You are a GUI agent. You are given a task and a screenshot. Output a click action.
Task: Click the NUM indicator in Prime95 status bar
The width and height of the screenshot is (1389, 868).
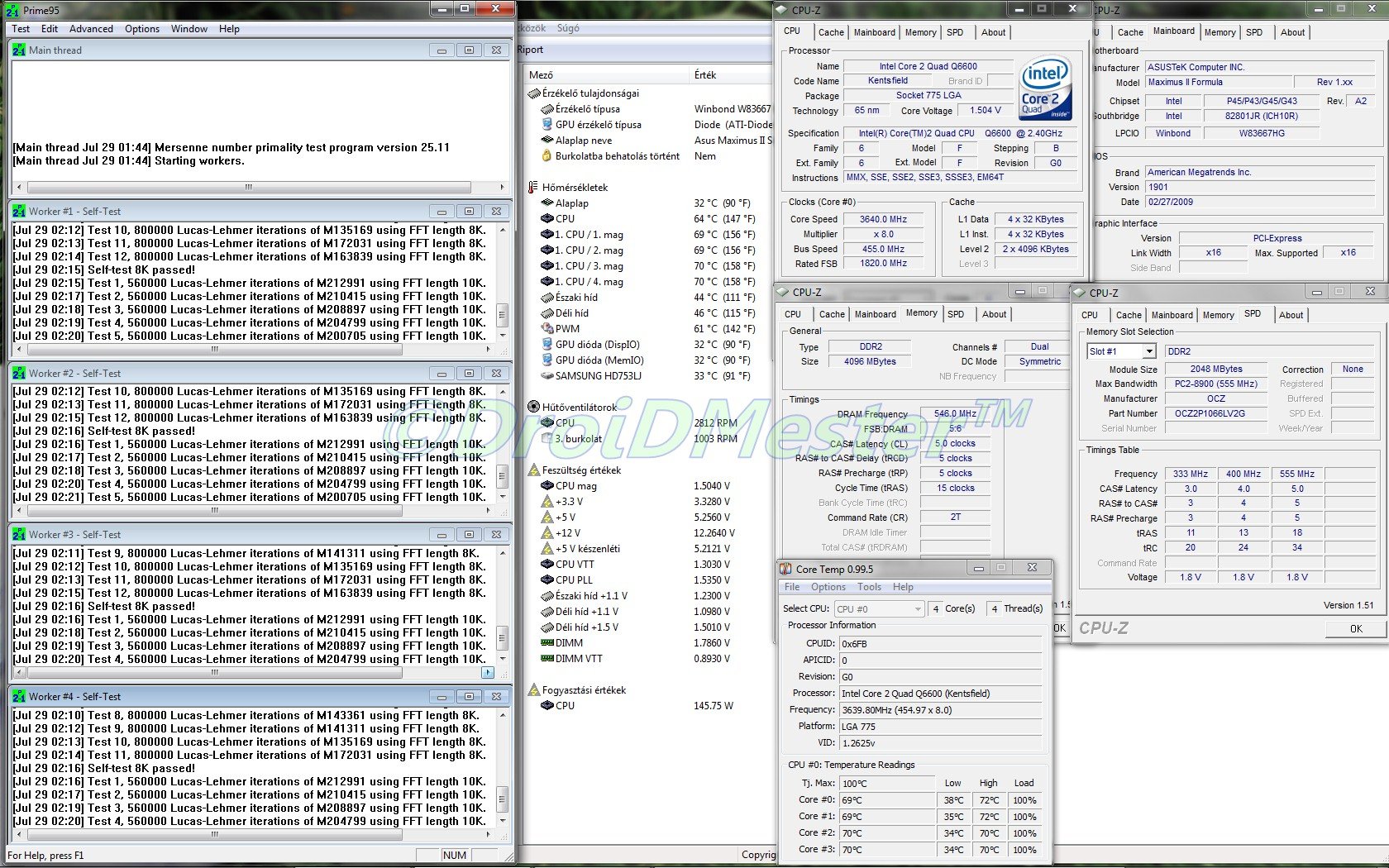pyautogui.click(x=454, y=856)
